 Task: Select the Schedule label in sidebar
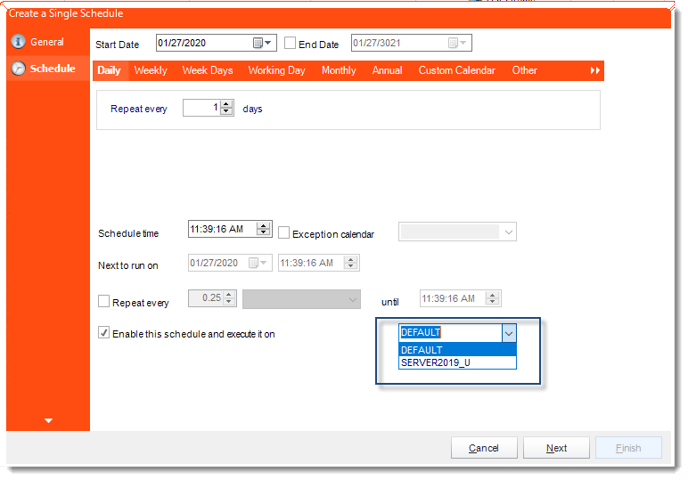point(53,68)
